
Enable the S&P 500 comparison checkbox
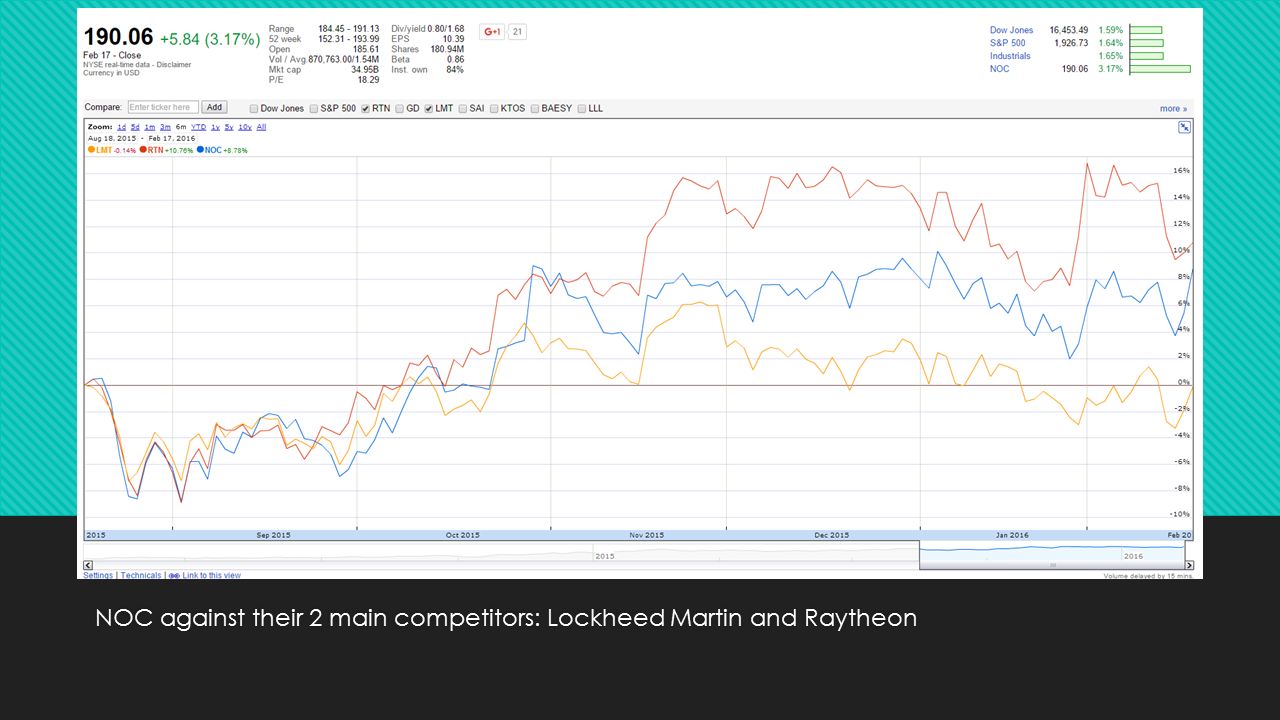[x=314, y=108]
